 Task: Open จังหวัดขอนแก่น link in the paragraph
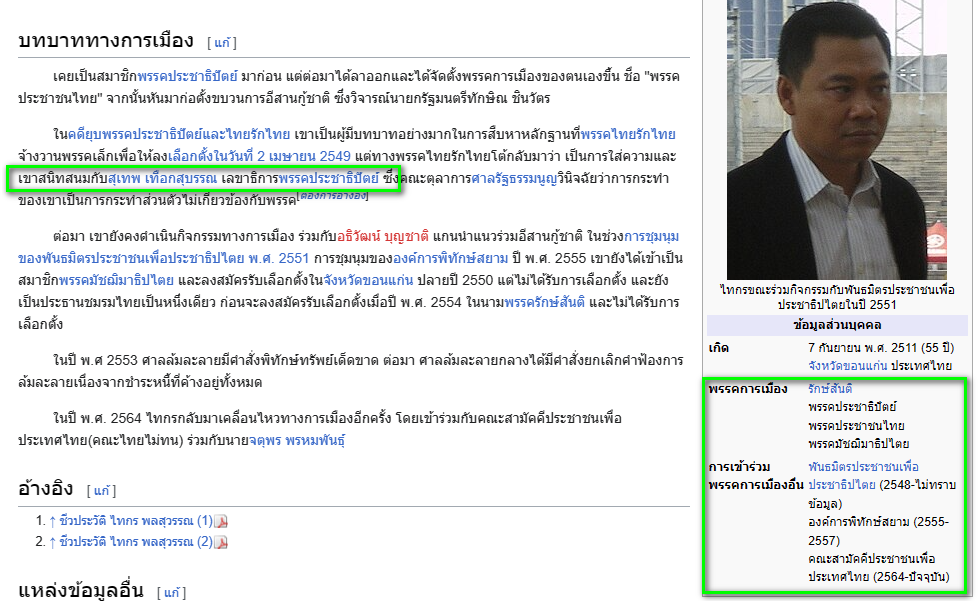pyautogui.click(x=368, y=281)
